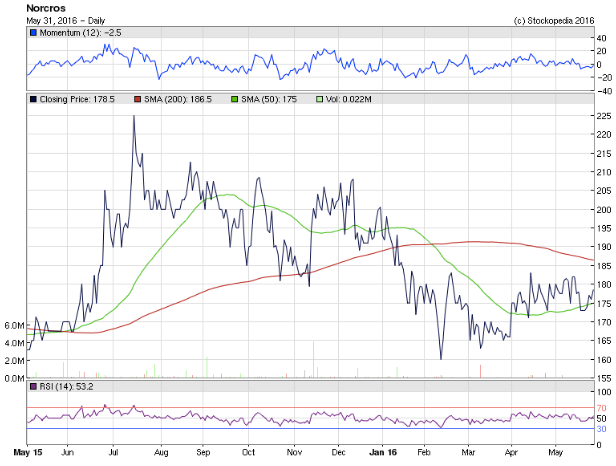The height and width of the screenshot is (466, 616).
Task: Click the 'RSI (14): 53.2' label
Action: pos(66,387)
